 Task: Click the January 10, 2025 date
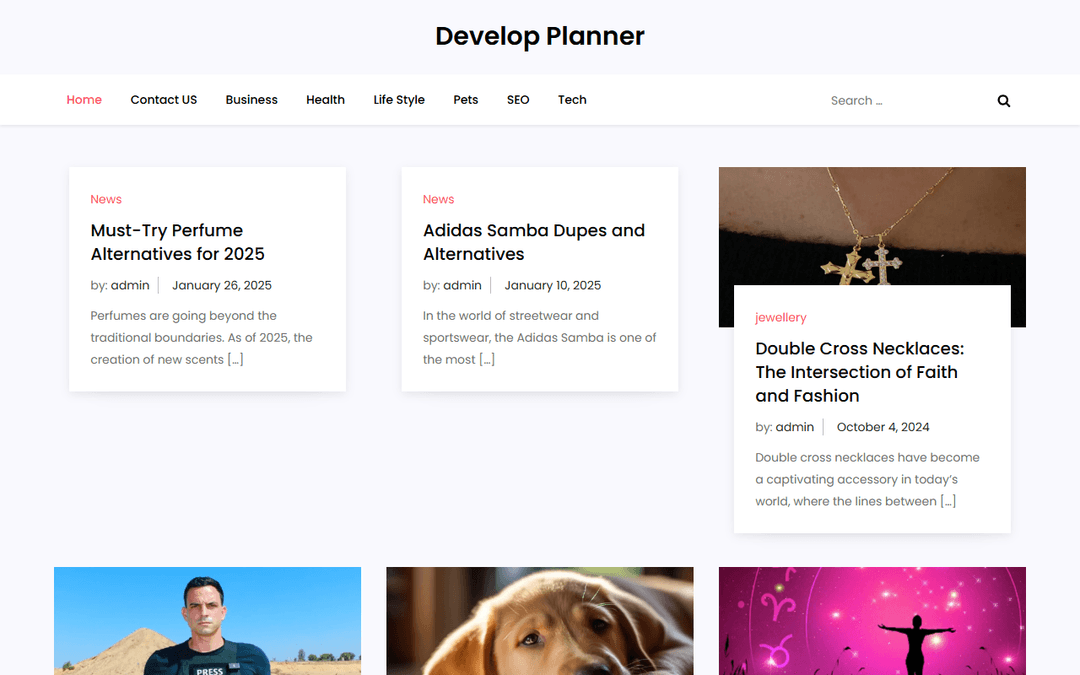pyautogui.click(x=552, y=285)
